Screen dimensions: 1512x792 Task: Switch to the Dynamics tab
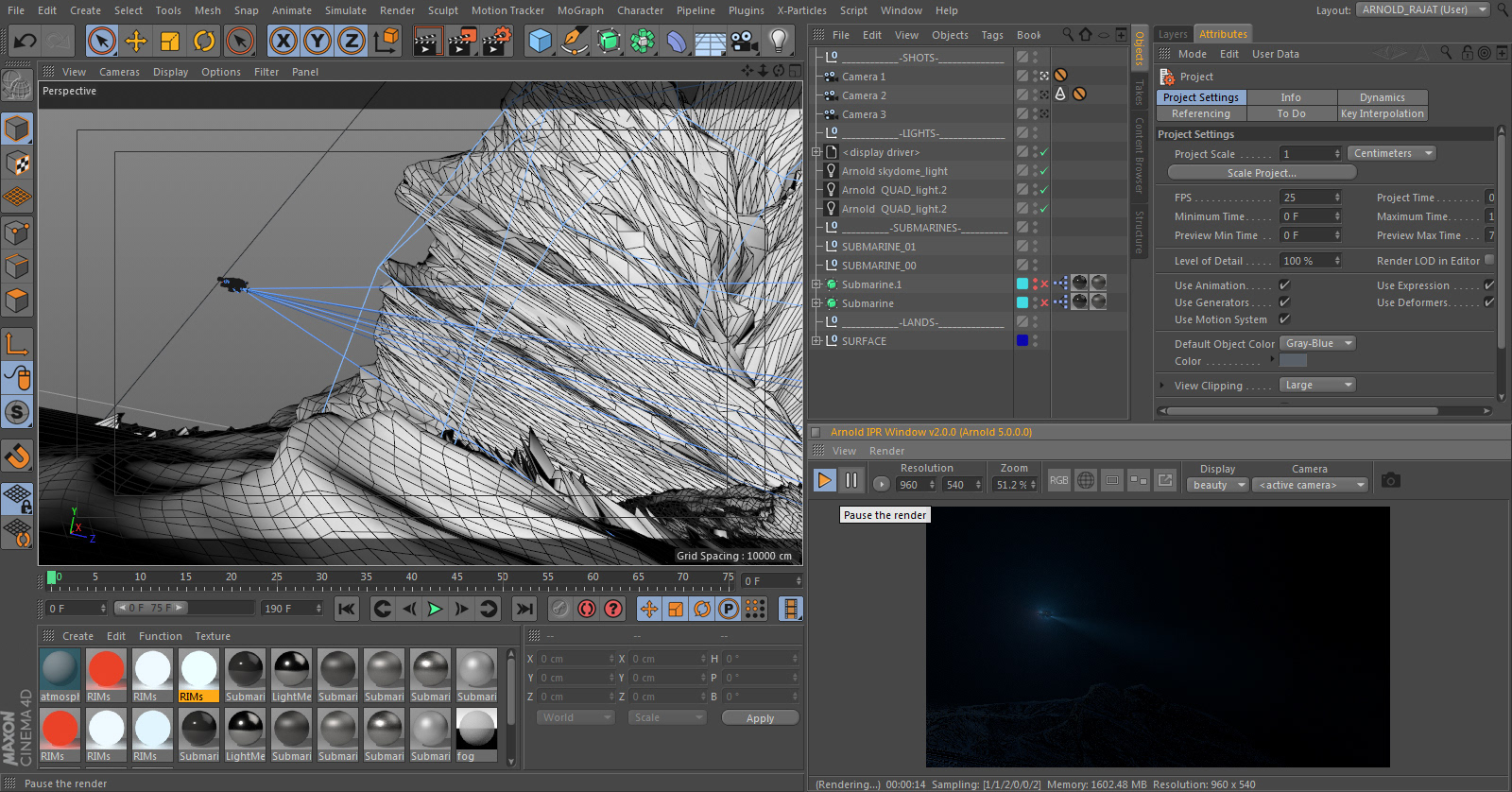pos(1382,97)
